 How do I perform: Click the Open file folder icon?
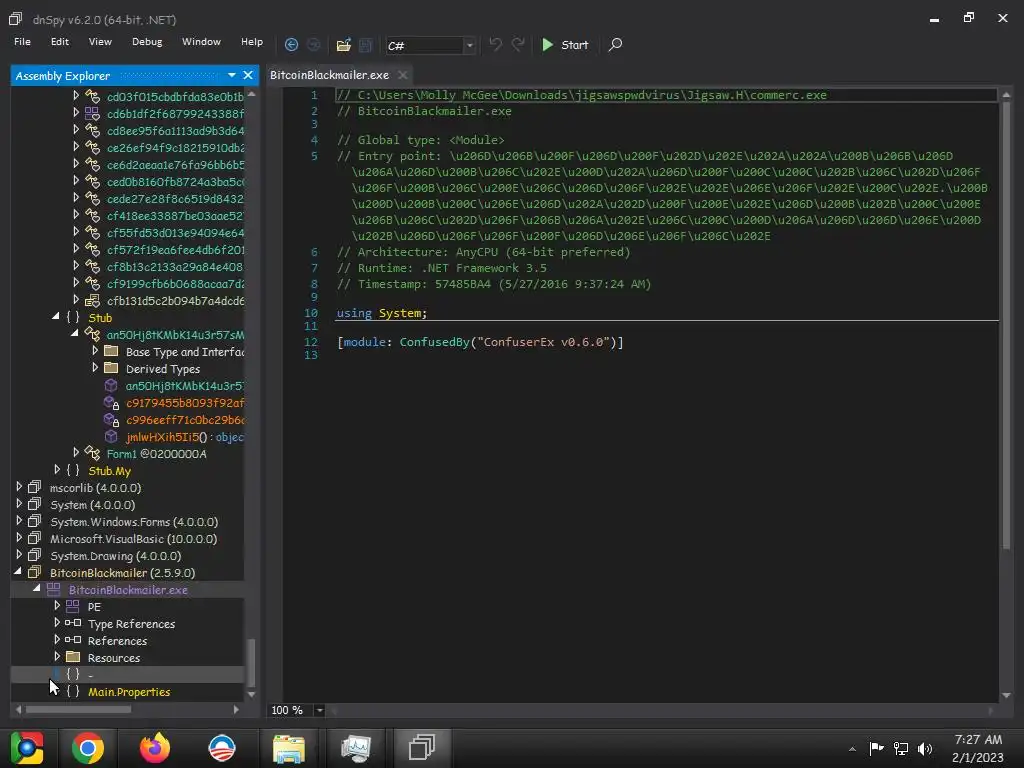(344, 45)
